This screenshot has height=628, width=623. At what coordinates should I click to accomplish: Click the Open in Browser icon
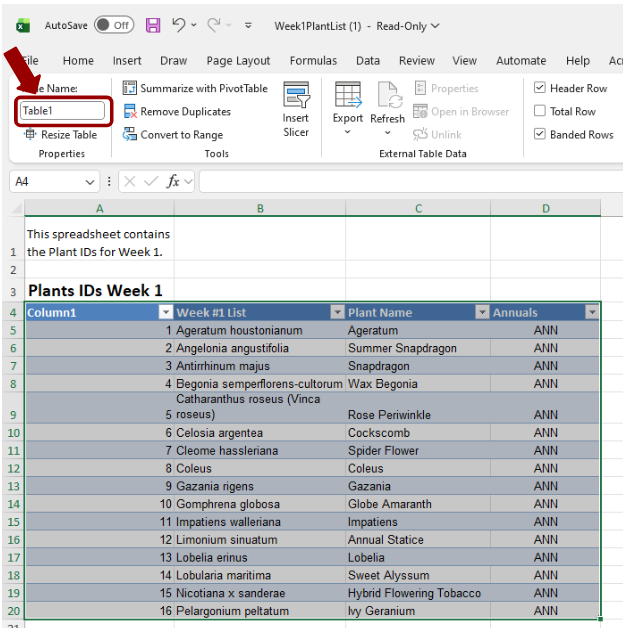point(420,111)
